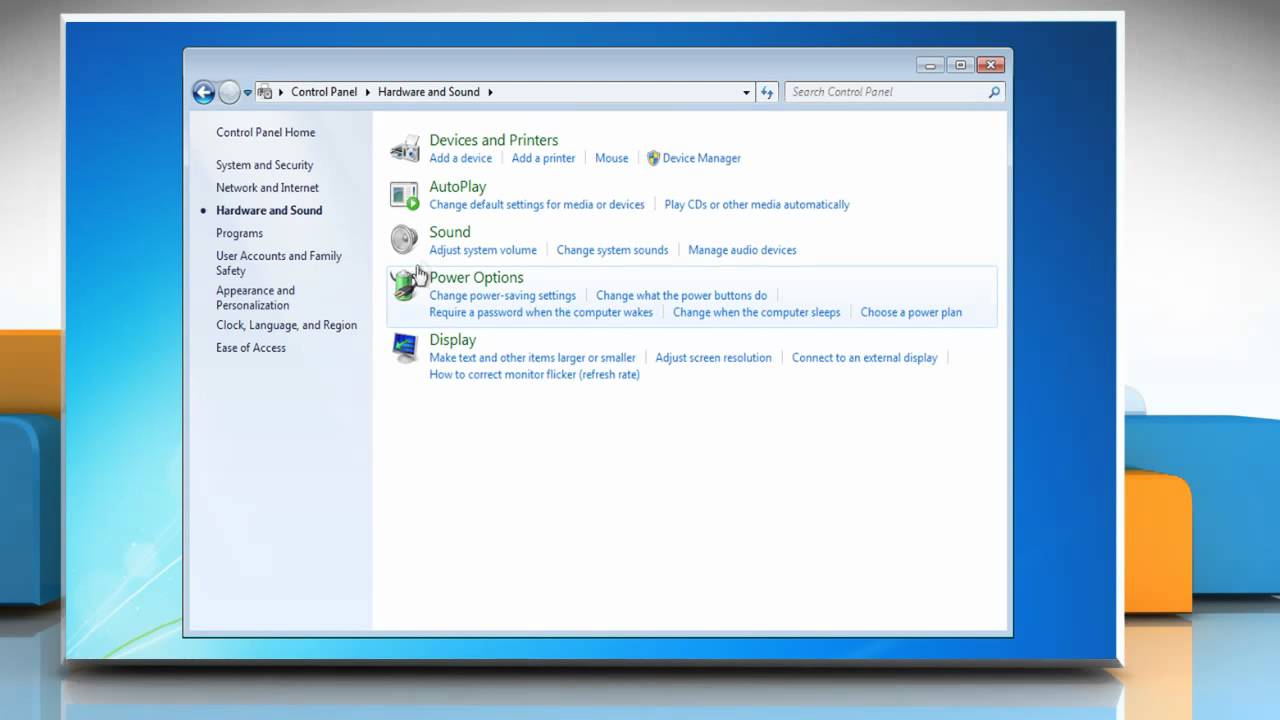Open Appearance and Personalization
Viewport: 1280px width, 720px height.
tap(255, 298)
